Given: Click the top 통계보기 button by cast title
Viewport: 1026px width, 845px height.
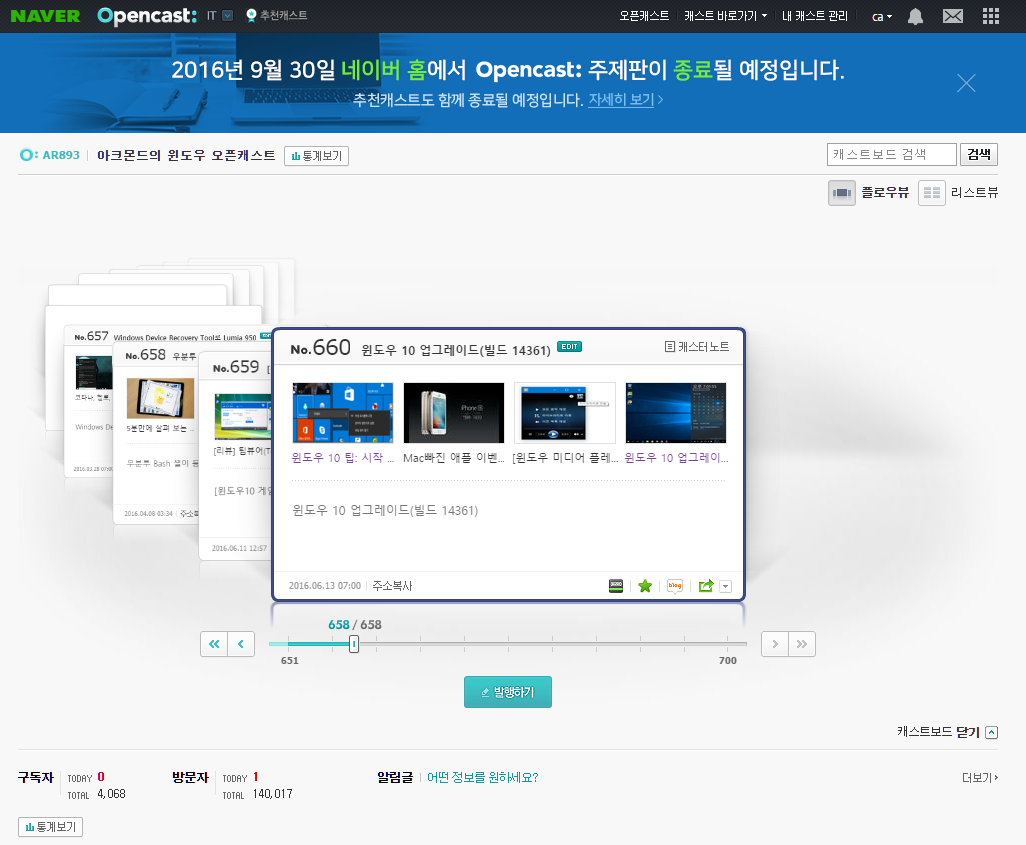Looking at the screenshot, I should pyautogui.click(x=316, y=156).
